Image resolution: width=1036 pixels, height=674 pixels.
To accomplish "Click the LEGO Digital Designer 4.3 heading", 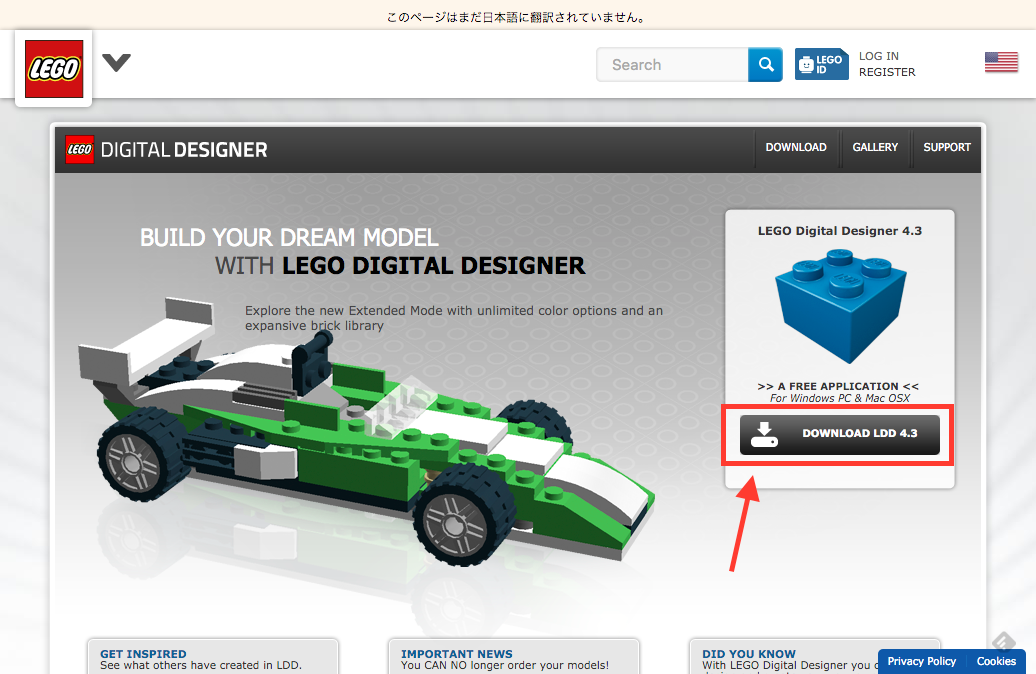I will pos(839,231).
